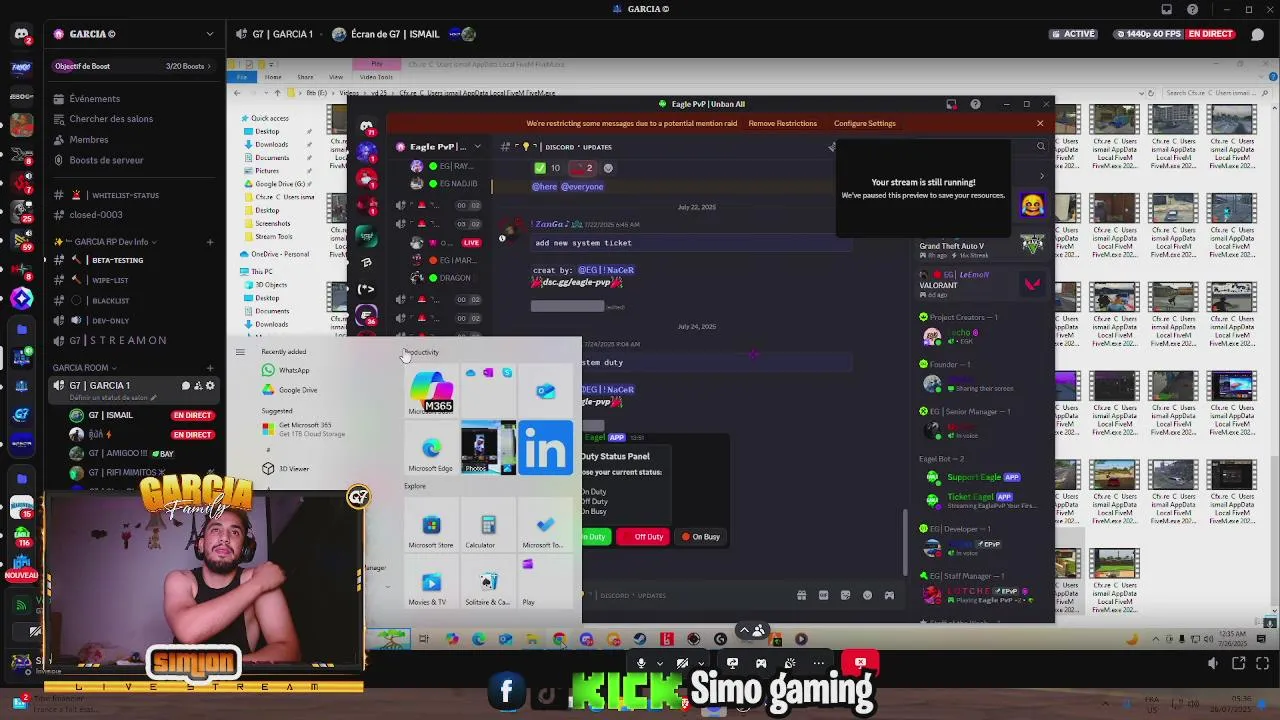Open Video Tools tab in File Explorer
The image size is (1280, 720).
(376, 77)
